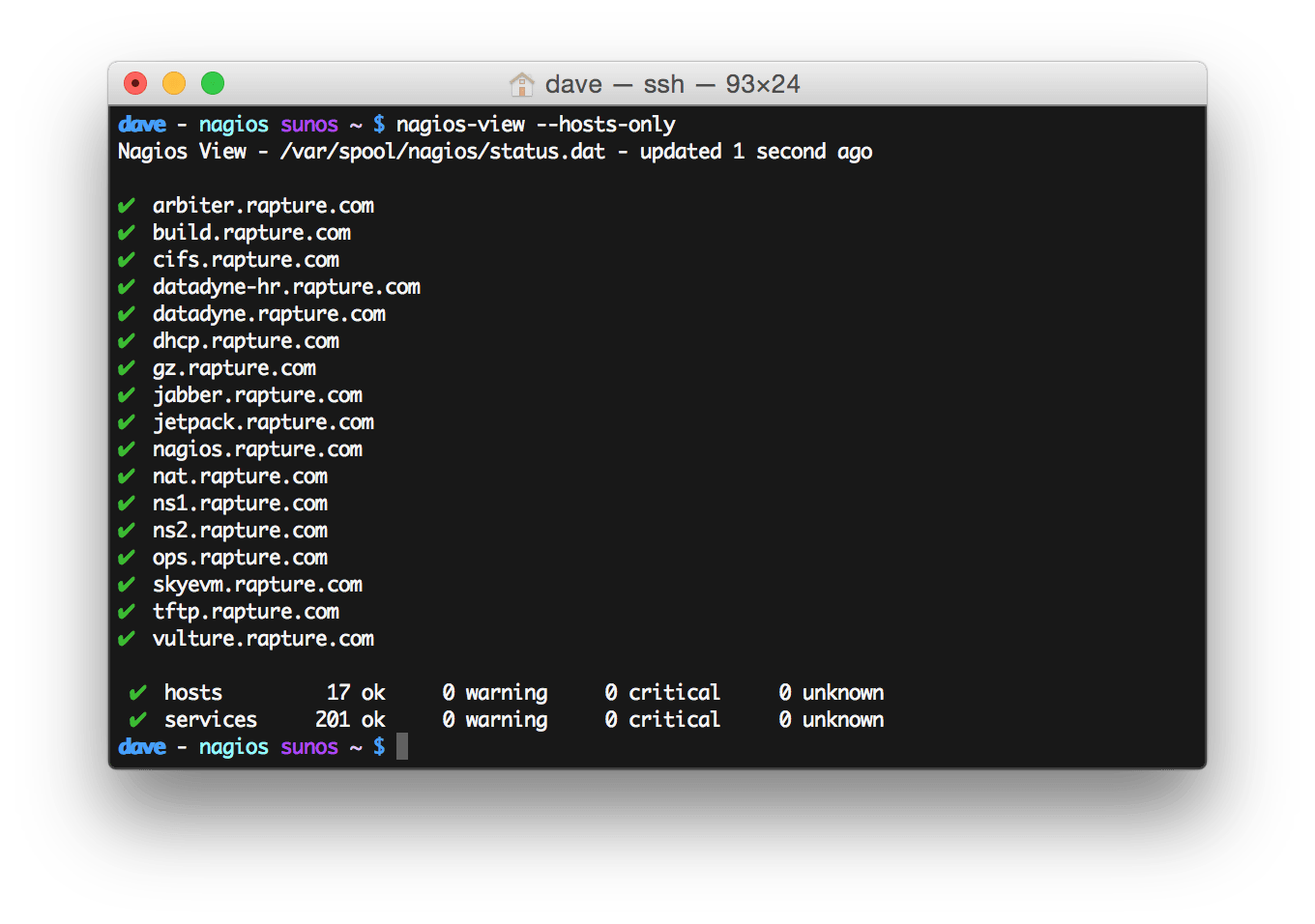Screen dimensions: 1315x924
Task: Click the checkmark beside jabber.rapture.com
Action: coord(127,395)
